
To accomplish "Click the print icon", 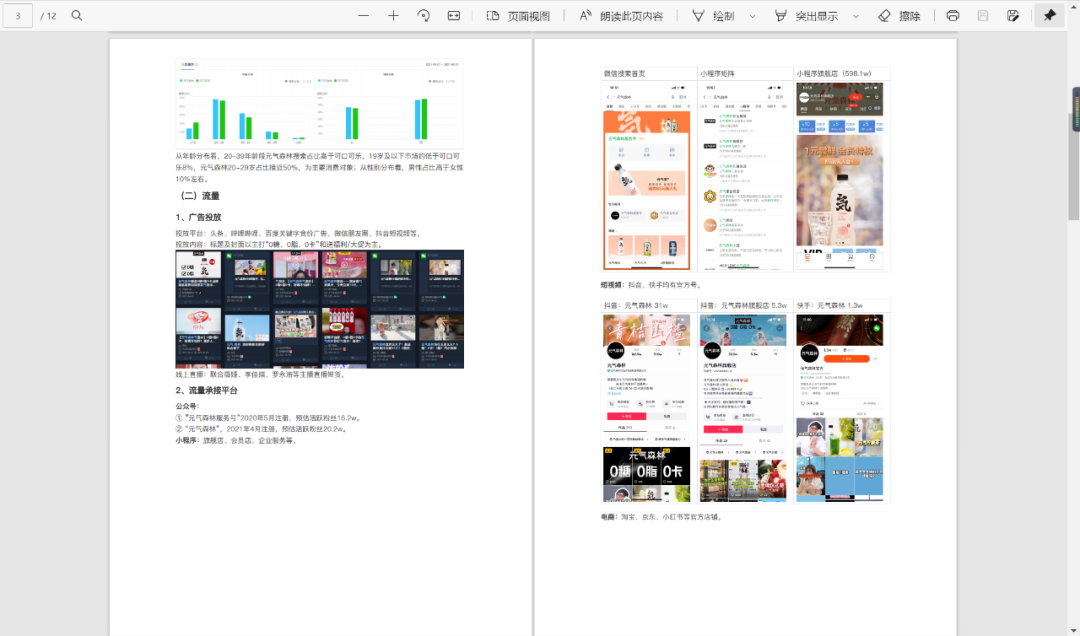I will click(x=953, y=15).
